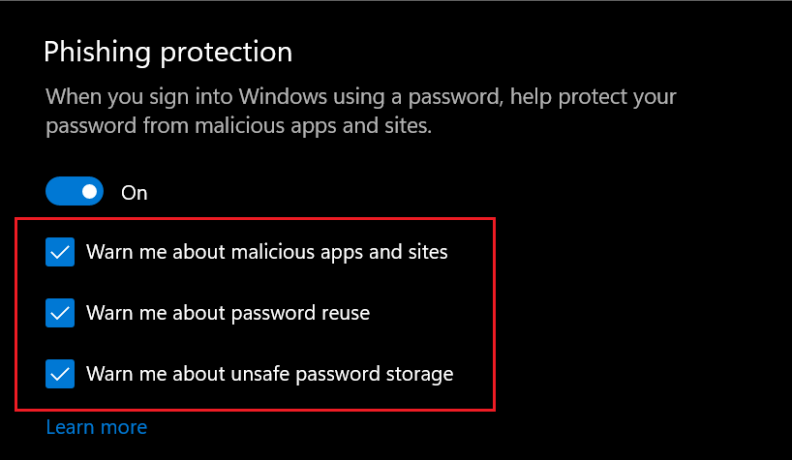The height and width of the screenshot is (460, 792).
Task: Uncheck the unsafe password storage checkbox
Action: [x=60, y=374]
